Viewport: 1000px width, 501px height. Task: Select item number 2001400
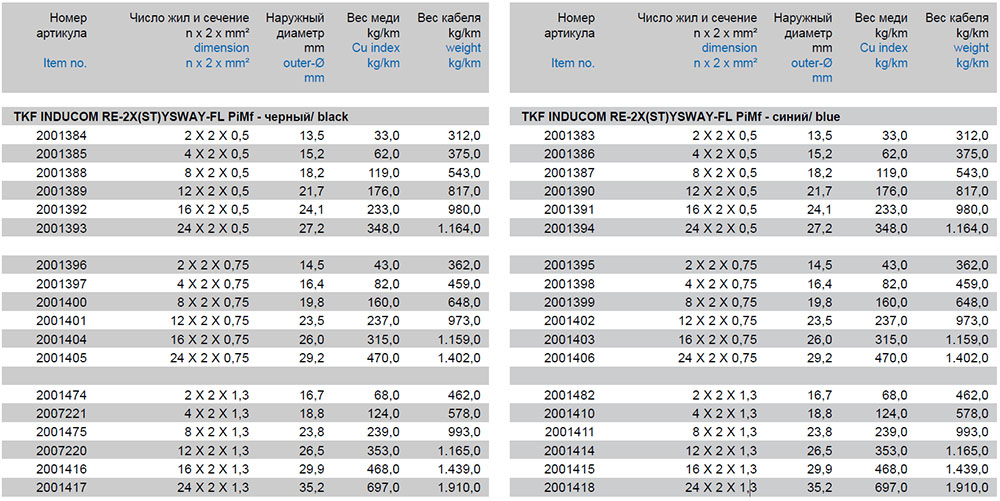[x=61, y=302]
